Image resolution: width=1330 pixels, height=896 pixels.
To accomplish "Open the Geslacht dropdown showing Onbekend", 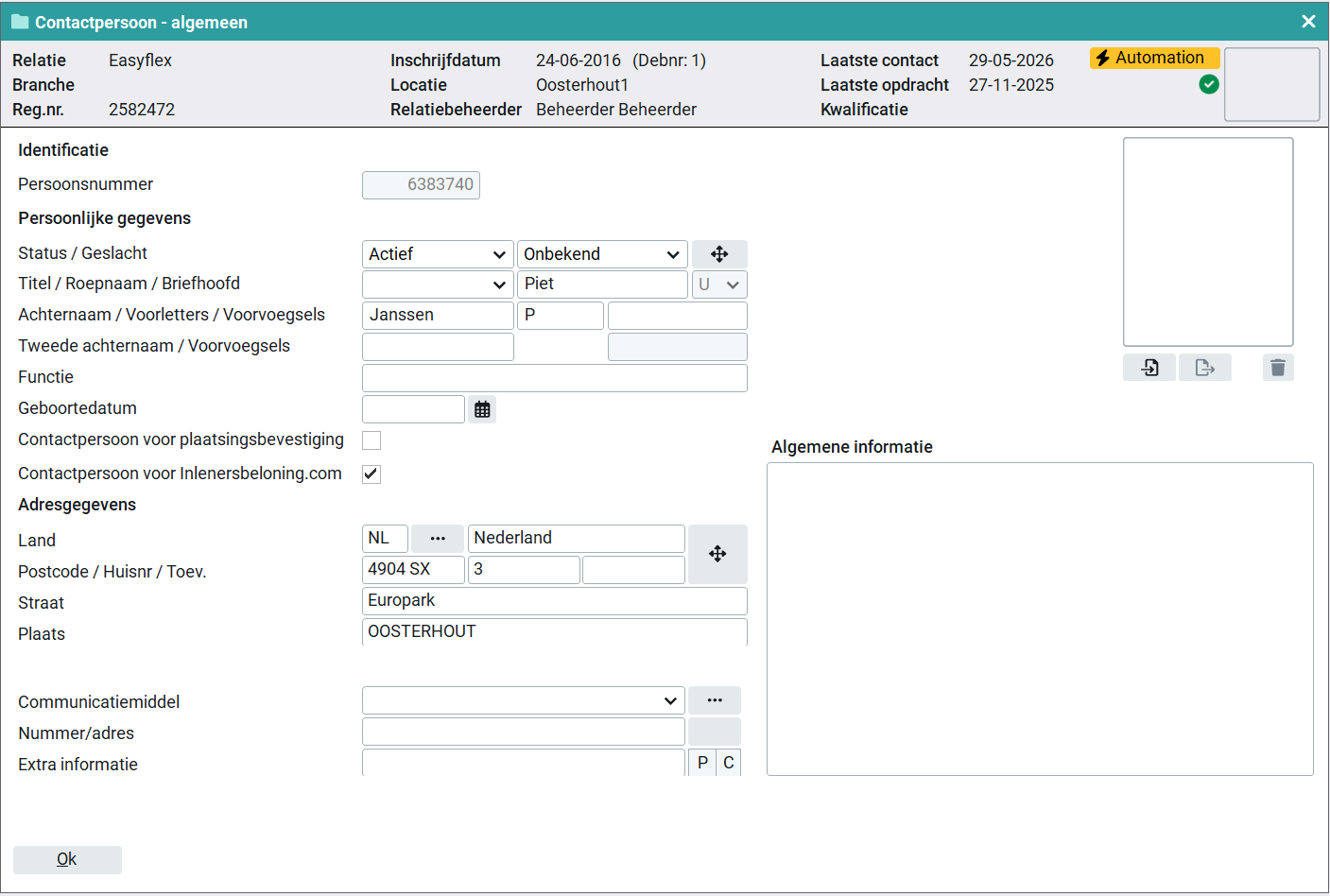I will pyautogui.click(x=602, y=254).
